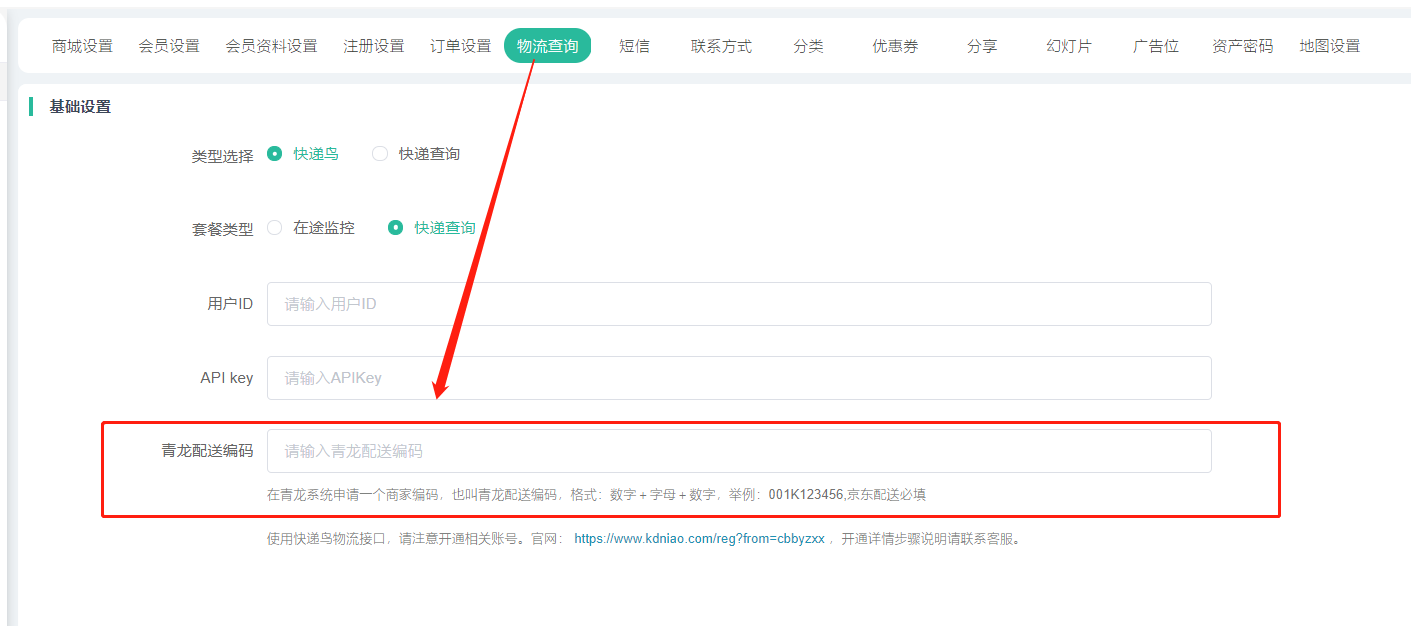This screenshot has width=1411, height=626.
Task: Open 会员资料设置 tab
Action: [x=271, y=46]
